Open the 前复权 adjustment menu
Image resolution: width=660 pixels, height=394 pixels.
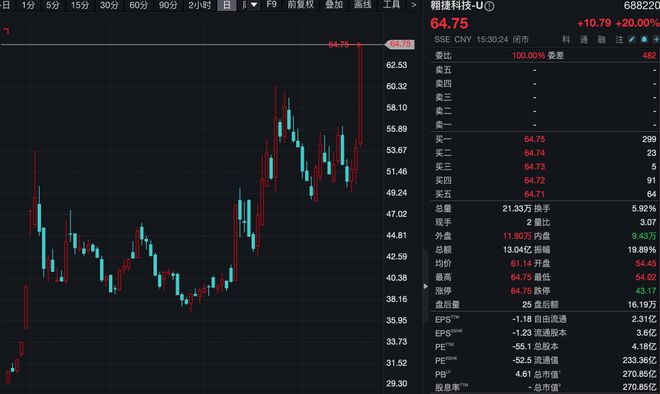pos(301,5)
